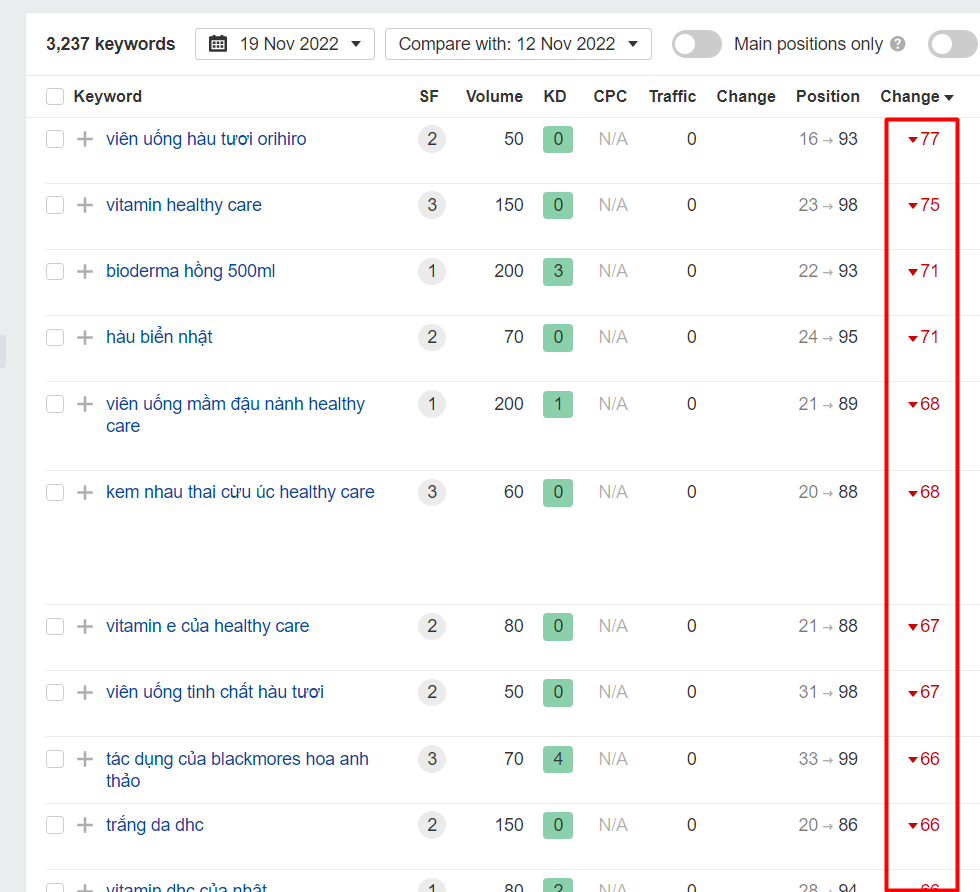Click KD badge 3 for bioderma hồng 500ml
The image size is (980, 892).
(x=558, y=271)
